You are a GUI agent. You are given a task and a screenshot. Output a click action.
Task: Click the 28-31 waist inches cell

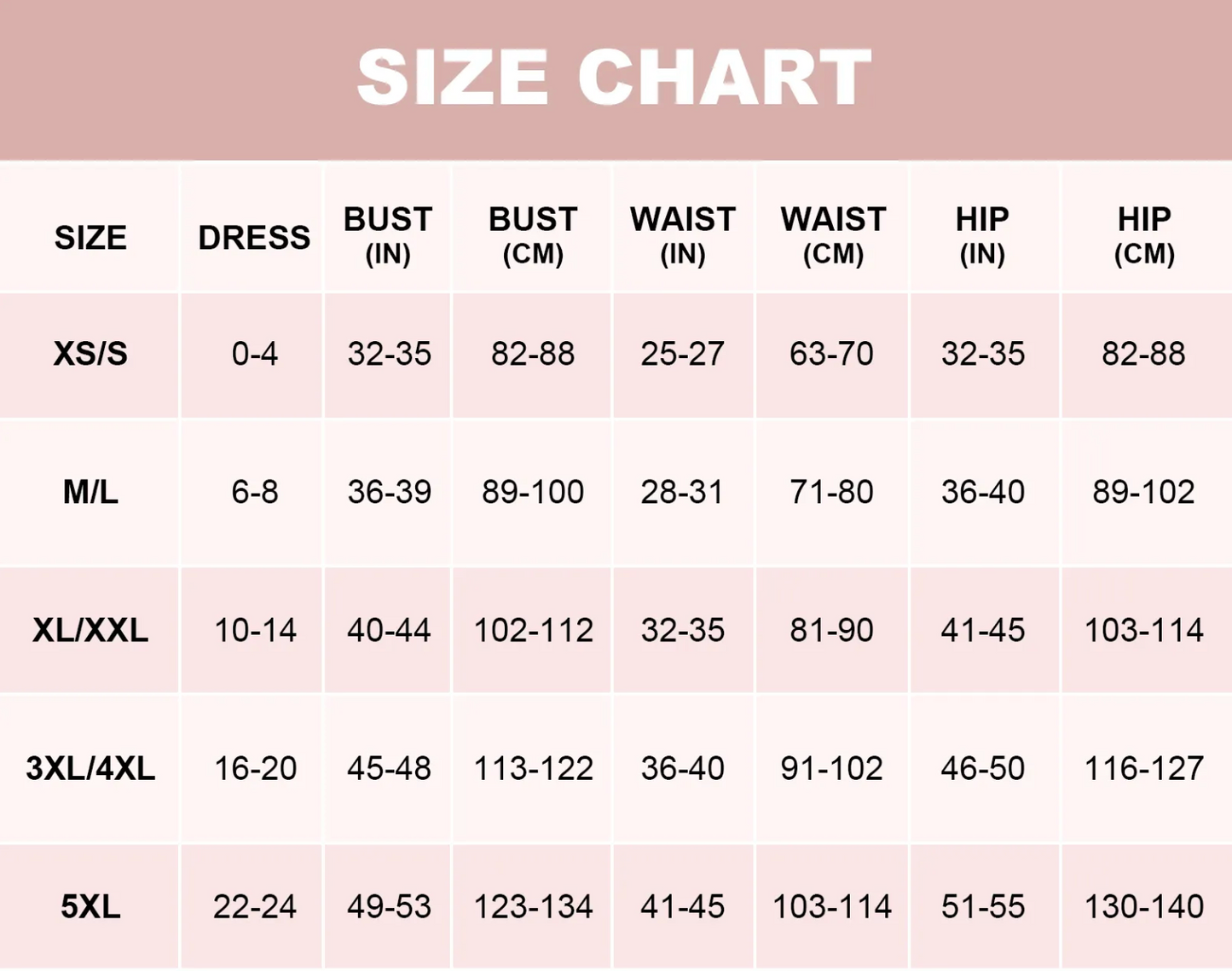click(x=682, y=492)
